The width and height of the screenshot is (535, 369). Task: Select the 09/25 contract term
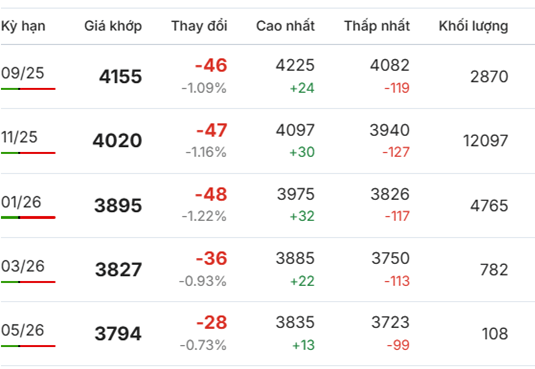pyautogui.click(x=23, y=73)
